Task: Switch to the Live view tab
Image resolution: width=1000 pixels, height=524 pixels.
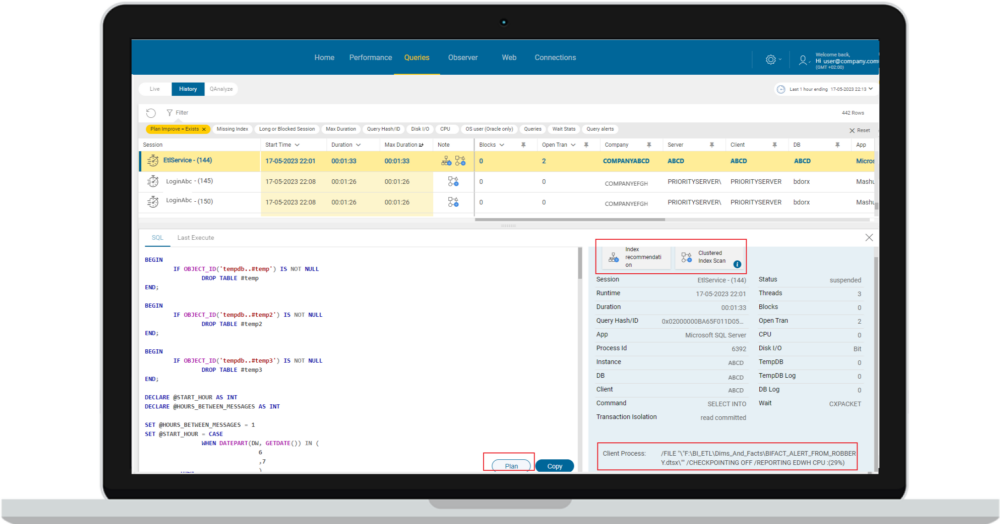Action: pos(155,89)
